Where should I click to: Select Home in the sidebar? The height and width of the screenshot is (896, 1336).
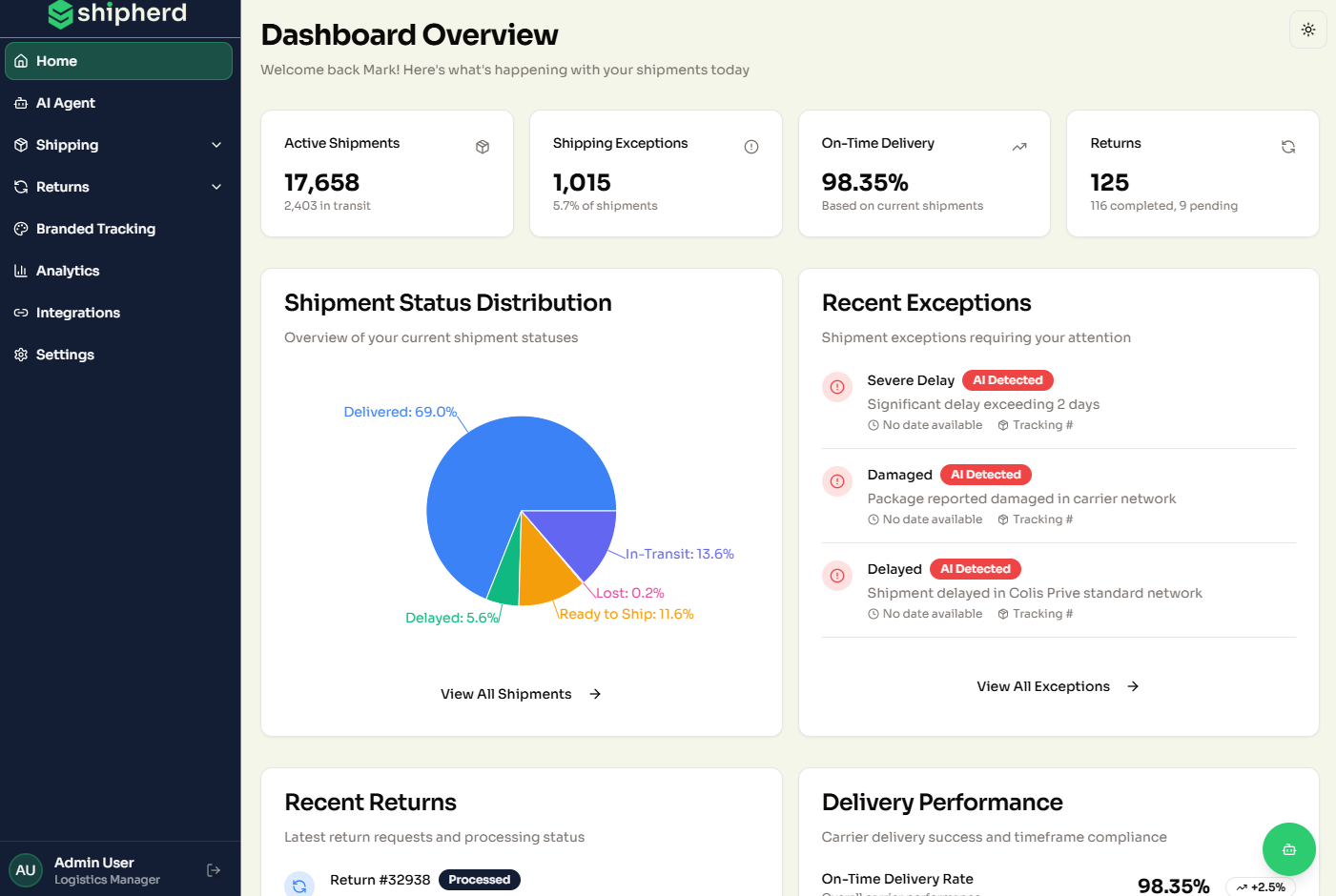[57, 60]
